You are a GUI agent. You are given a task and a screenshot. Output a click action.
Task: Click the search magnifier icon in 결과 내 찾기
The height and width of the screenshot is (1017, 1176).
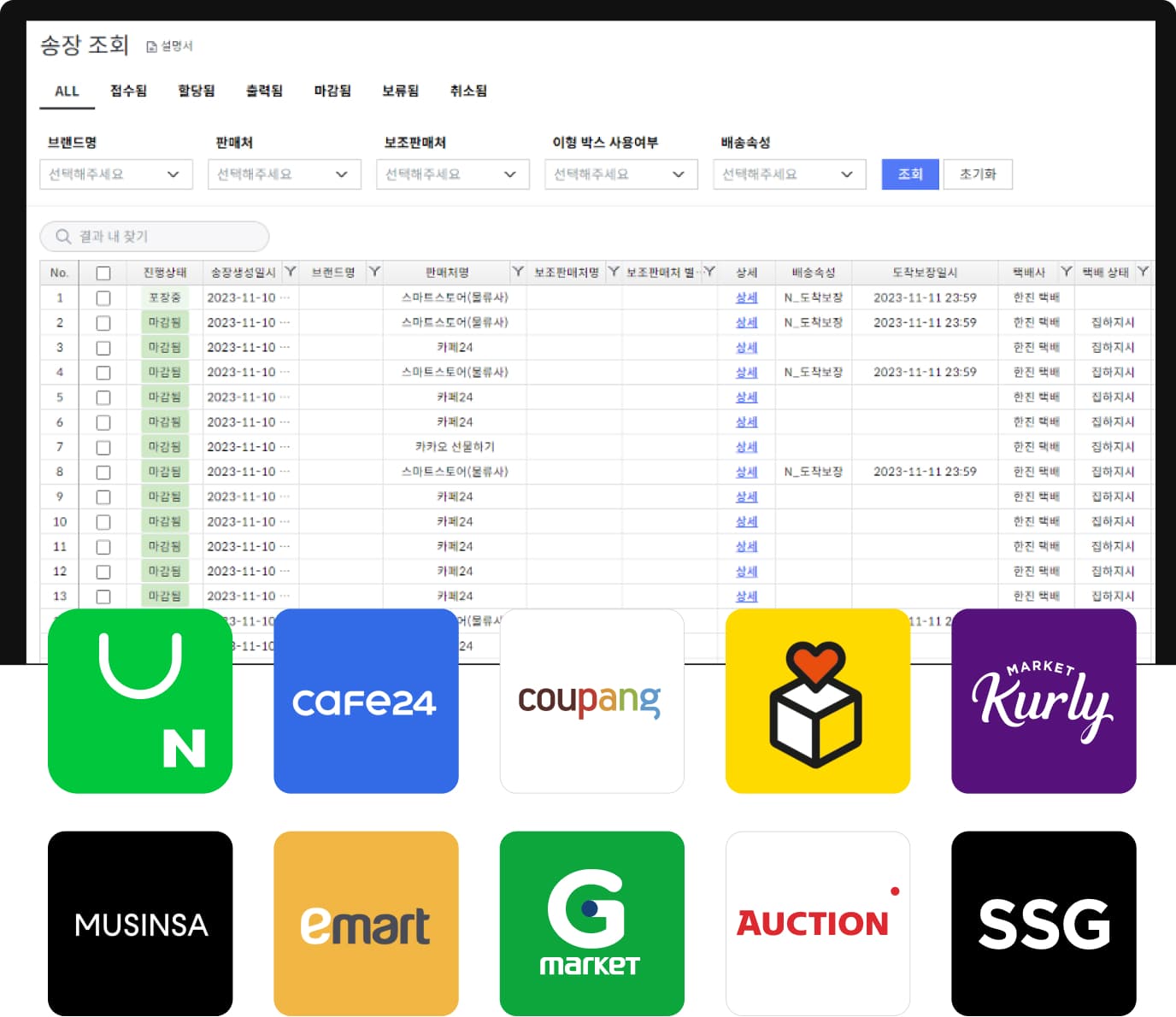pyautogui.click(x=63, y=237)
